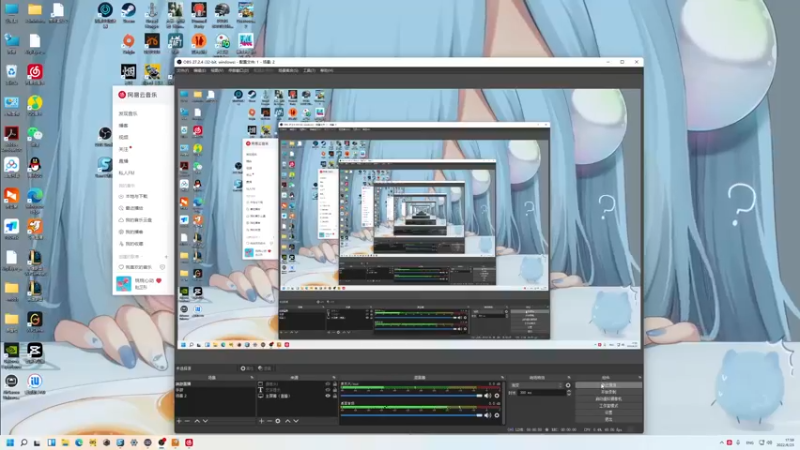Adjust the first mixer track volume slider
This screenshot has height=450, width=800.
point(411,395)
